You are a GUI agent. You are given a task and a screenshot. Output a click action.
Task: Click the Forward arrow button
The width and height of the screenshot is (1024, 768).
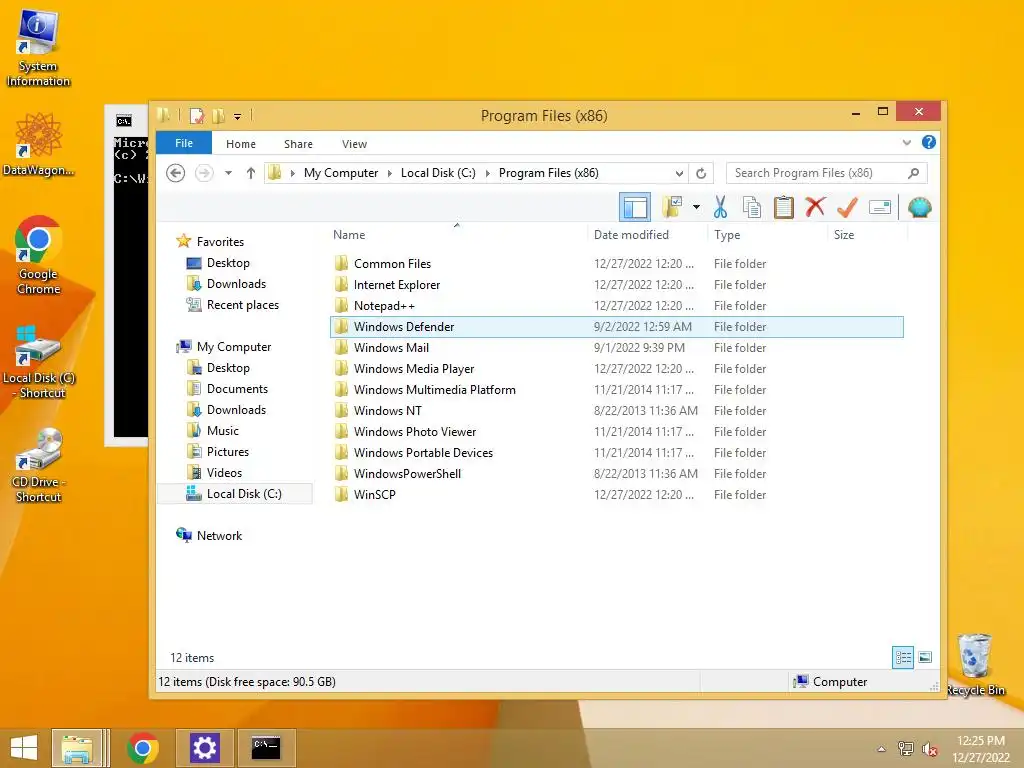coord(204,173)
